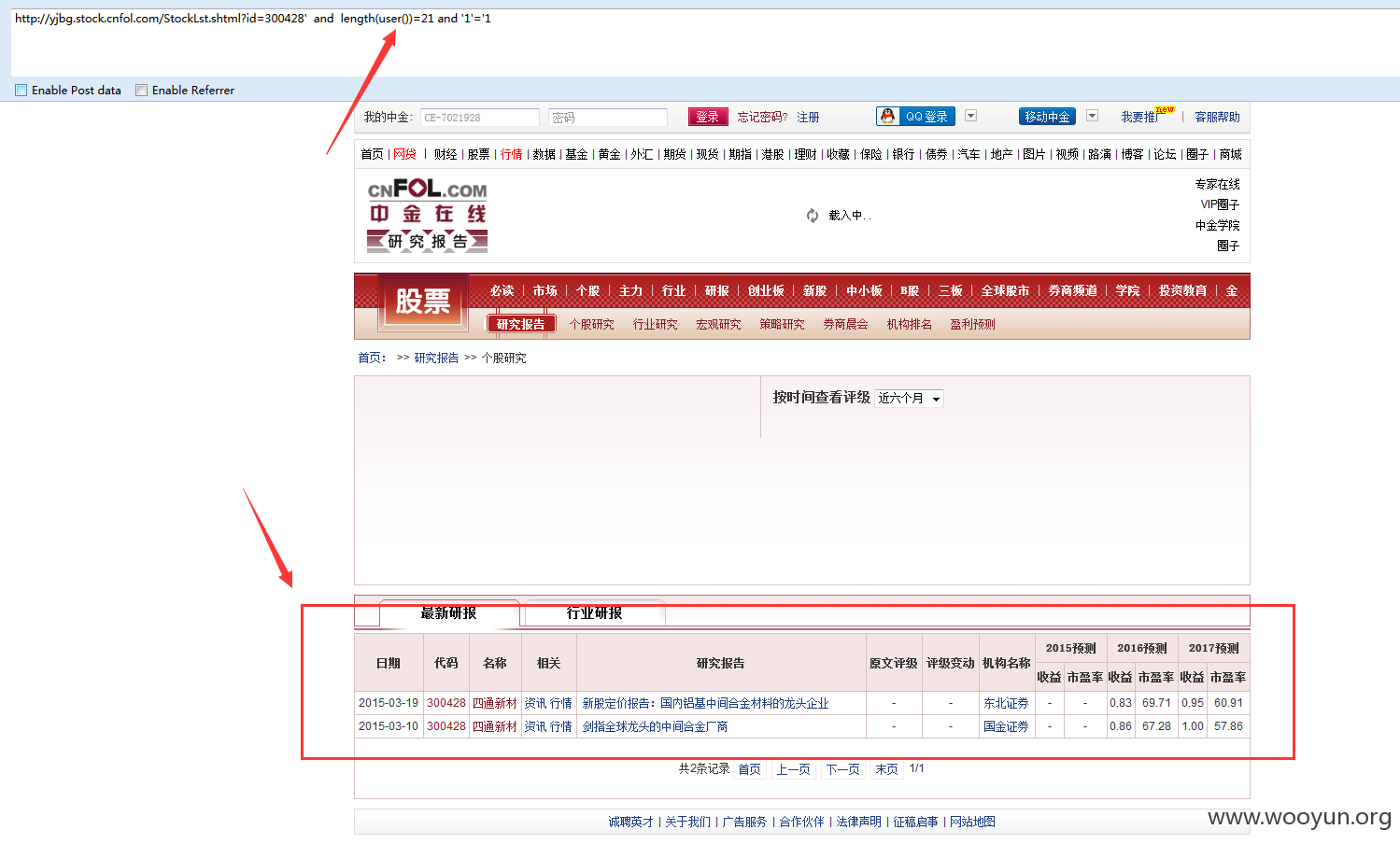Image resolution: width=1400 pixels, height=844 pixels.
Task: Open report 剑指全球龙头的中间合金厂商 link
Action: pyautogui.click(x=656, y=726)
